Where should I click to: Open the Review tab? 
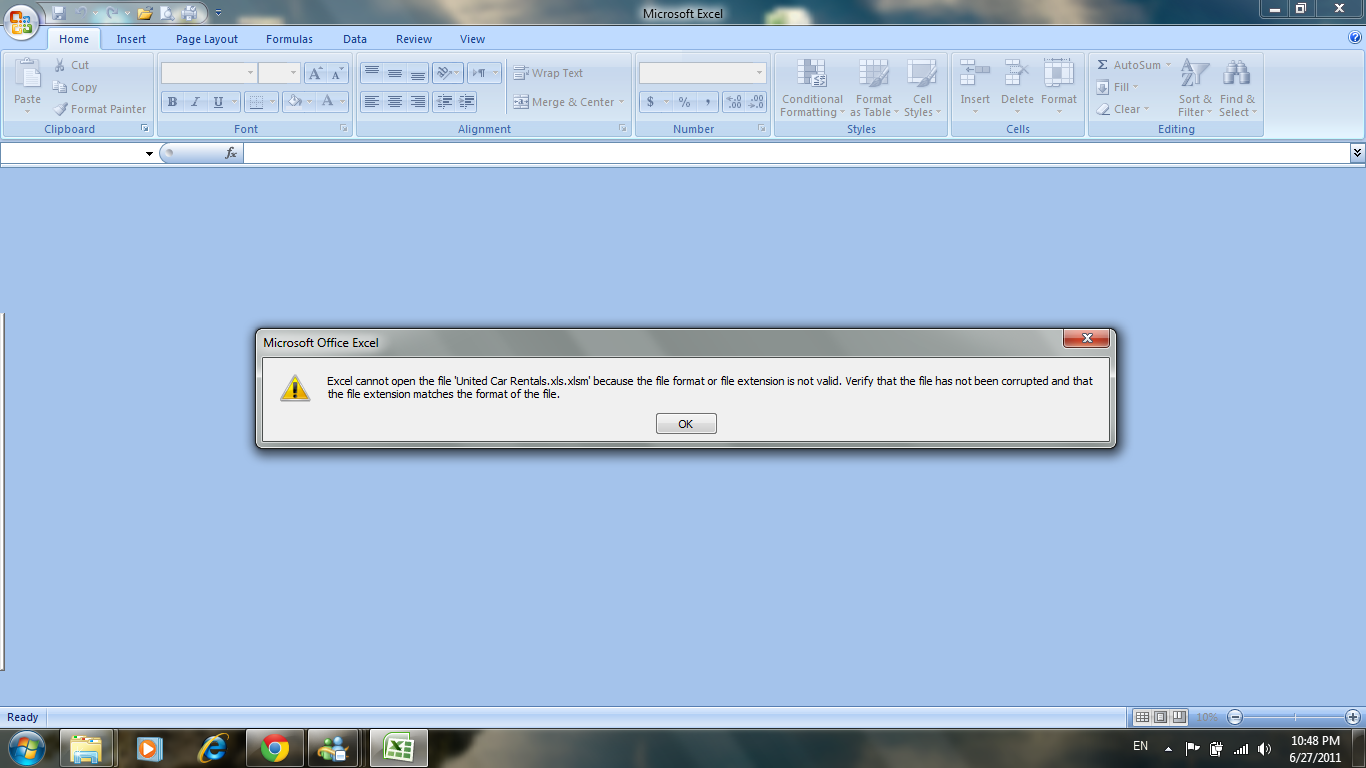tap(414, 39)
